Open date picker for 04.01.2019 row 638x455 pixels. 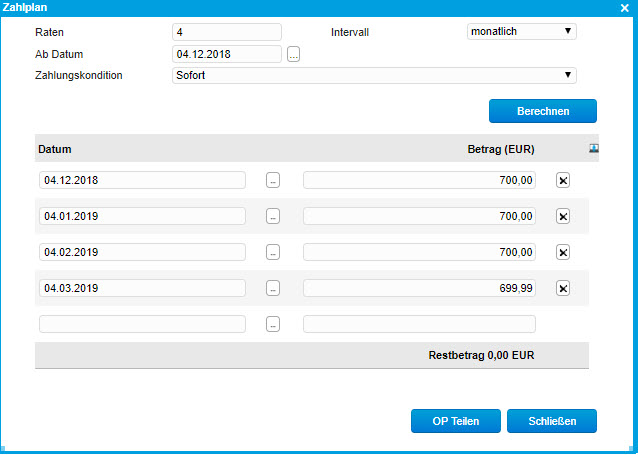[273, 216]
